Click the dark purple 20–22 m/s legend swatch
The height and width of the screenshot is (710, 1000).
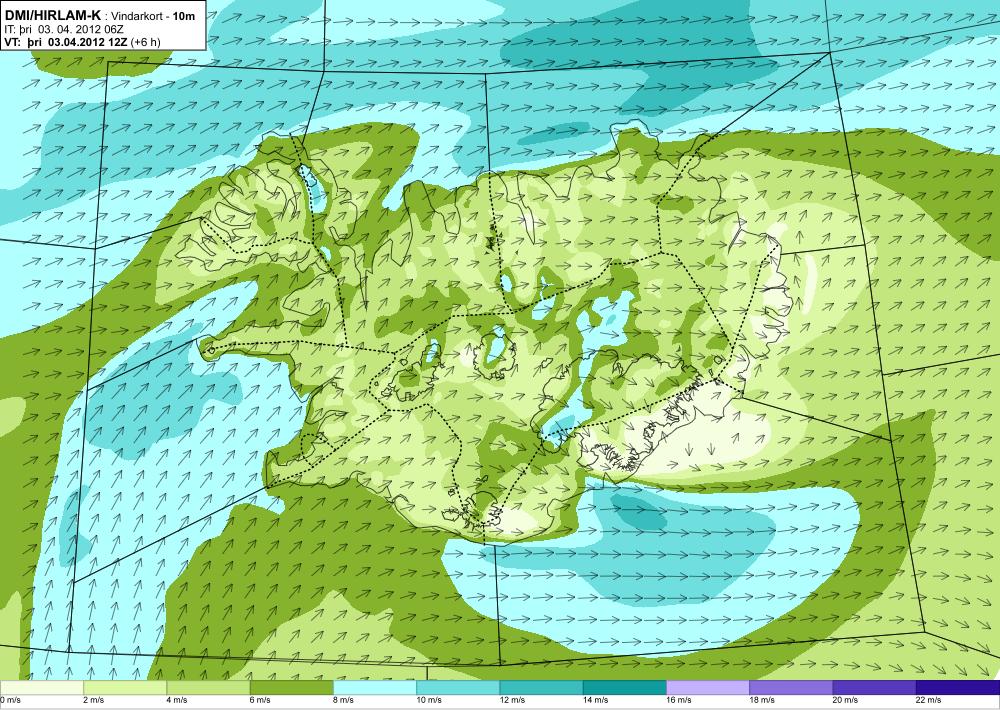[x=874, y=688]
